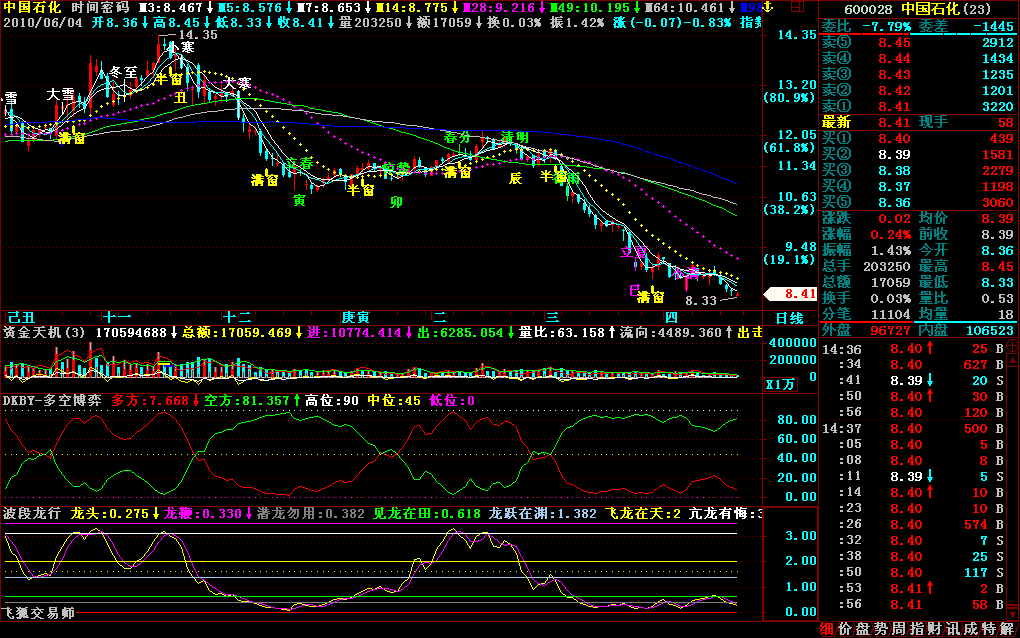
Task: Click the 半仓 marker near 14.35 peak
Action: [x=170, y=78]
